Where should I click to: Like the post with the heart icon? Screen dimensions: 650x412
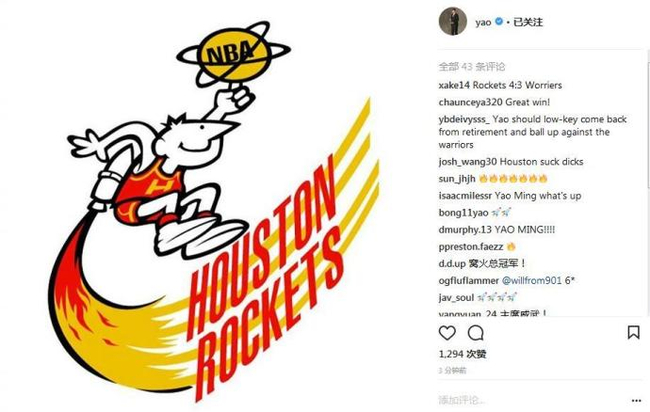click(x=447, y=333)
